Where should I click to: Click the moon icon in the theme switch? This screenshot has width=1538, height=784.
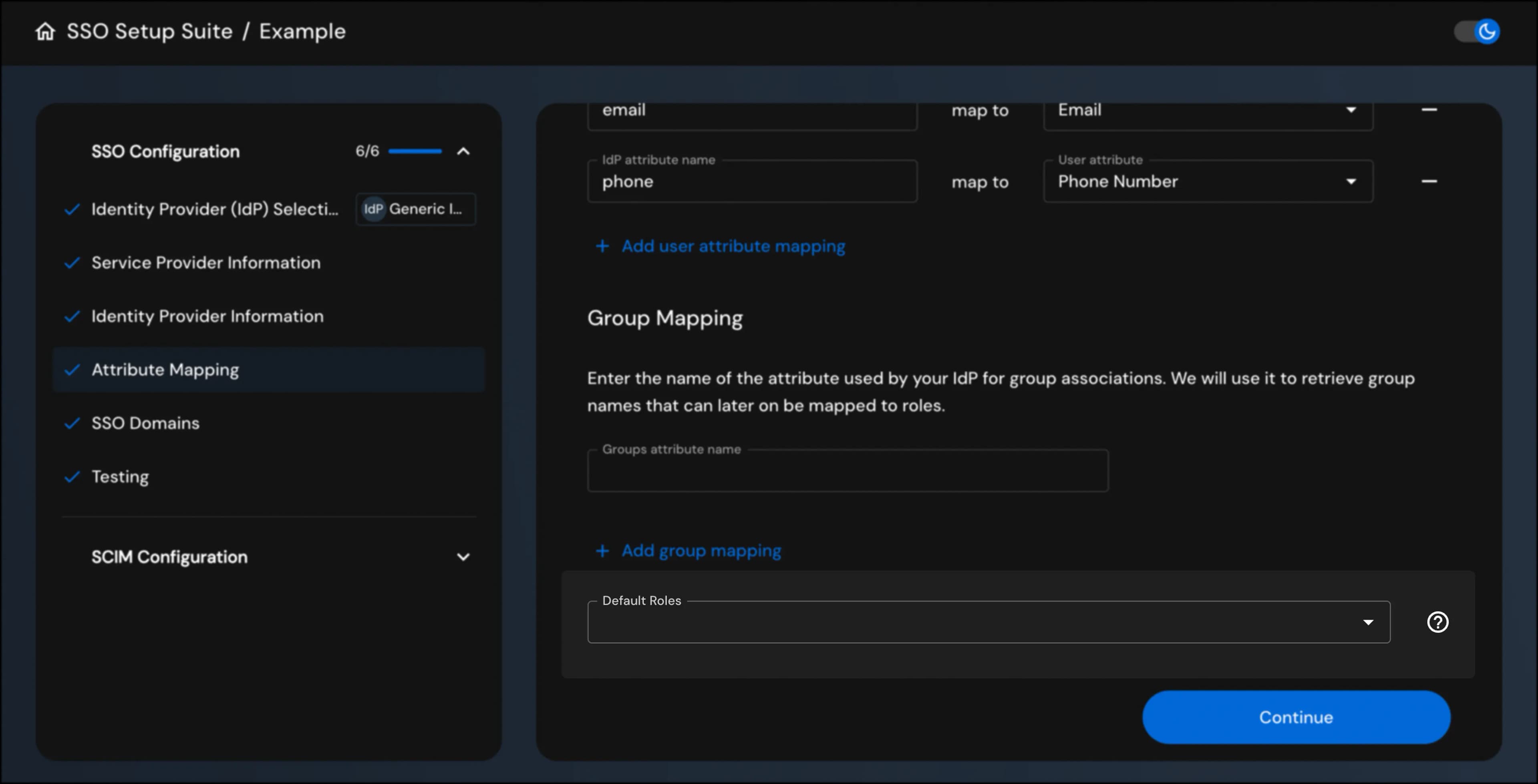tap(1487, 31)
